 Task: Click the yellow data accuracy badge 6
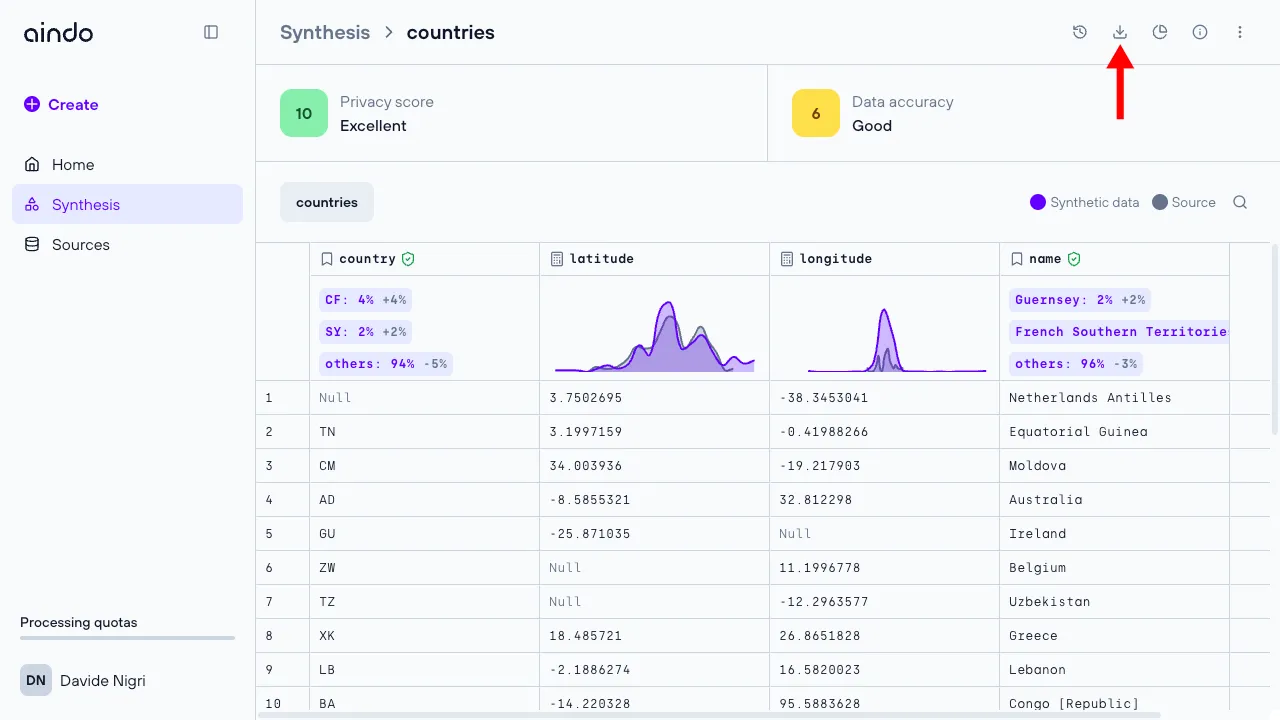coord(816,113)
